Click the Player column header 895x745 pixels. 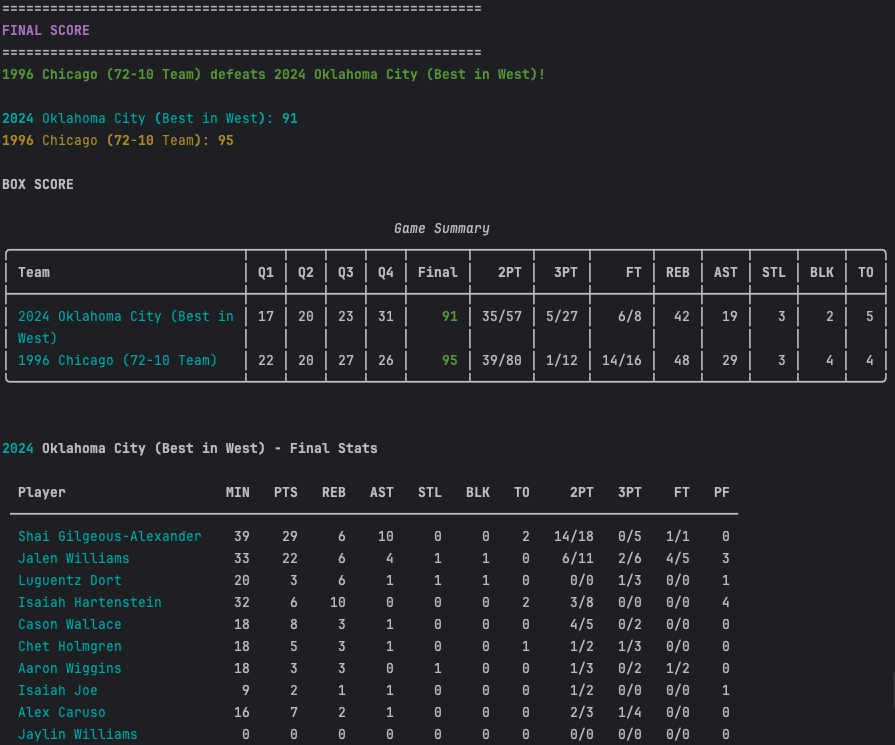coord(42,492)
